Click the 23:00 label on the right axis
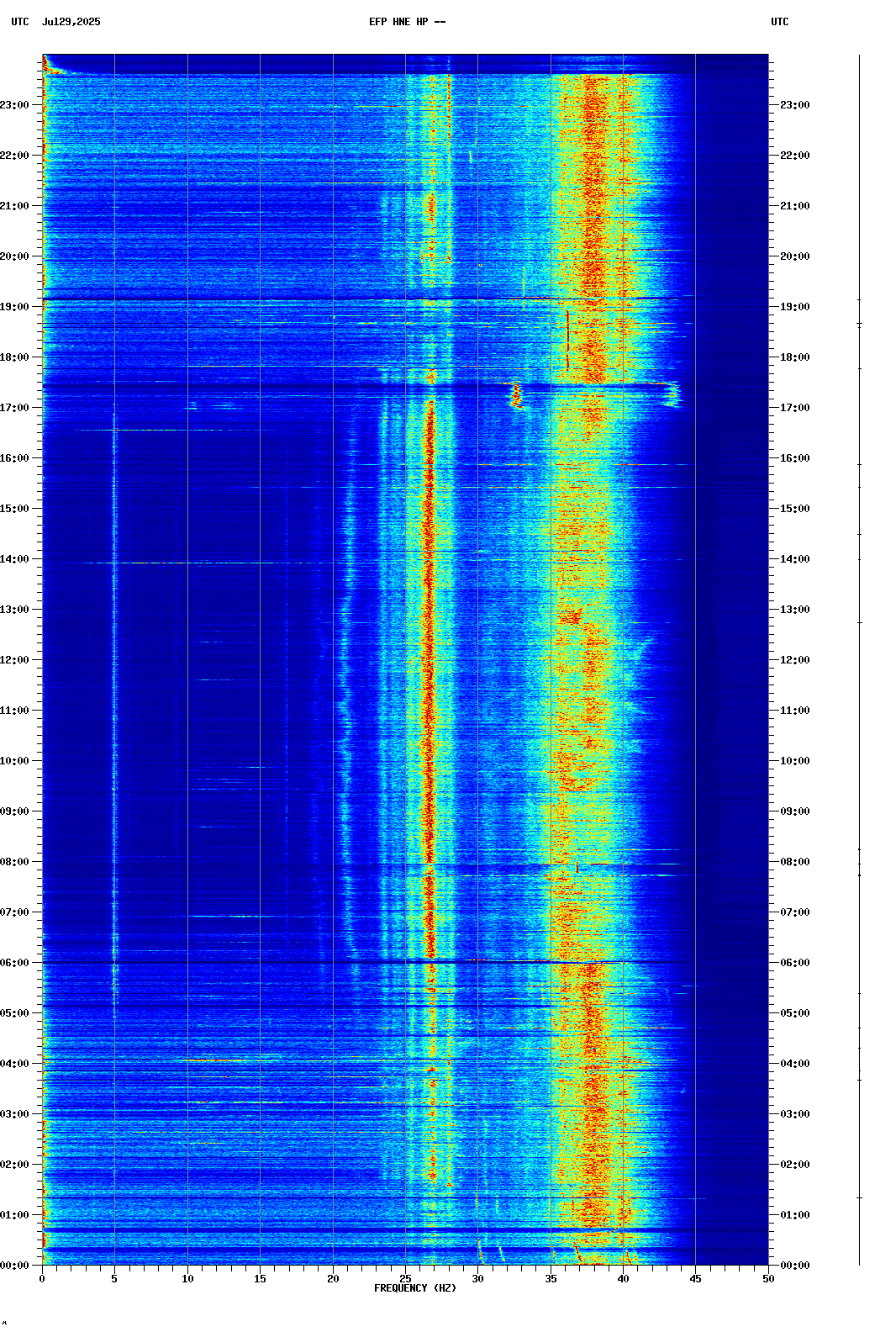Image resolution: width=896 pixels, height=1332 pixels. [795, 105]
